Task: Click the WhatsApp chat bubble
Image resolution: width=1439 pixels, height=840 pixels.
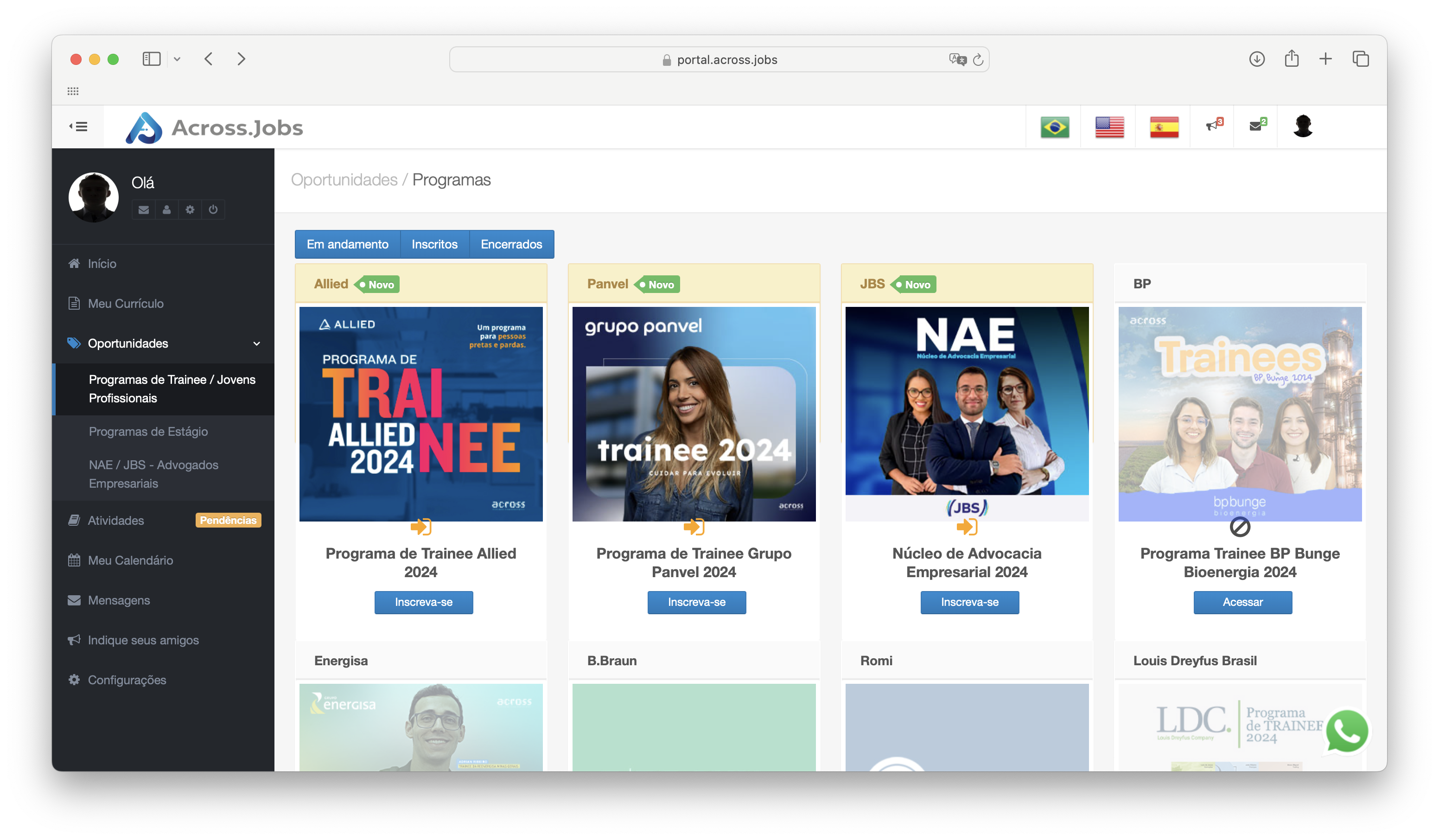Action: pos(1346,732)
